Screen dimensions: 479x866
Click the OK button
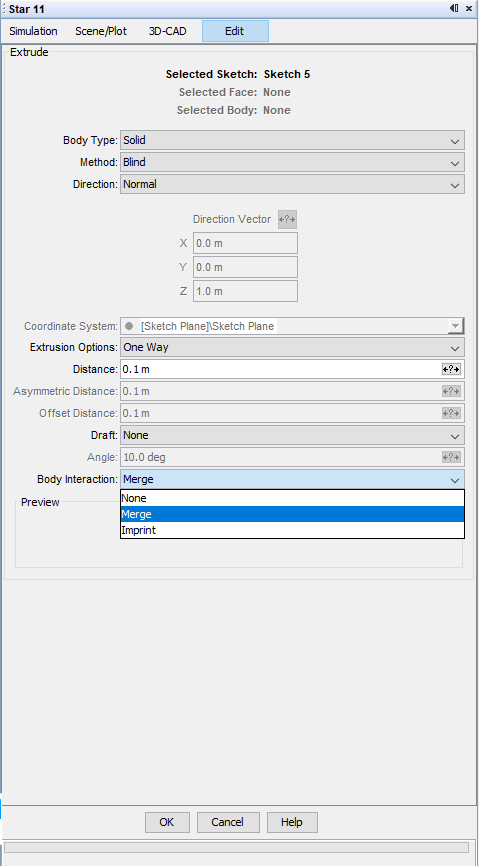click(167, 822)
